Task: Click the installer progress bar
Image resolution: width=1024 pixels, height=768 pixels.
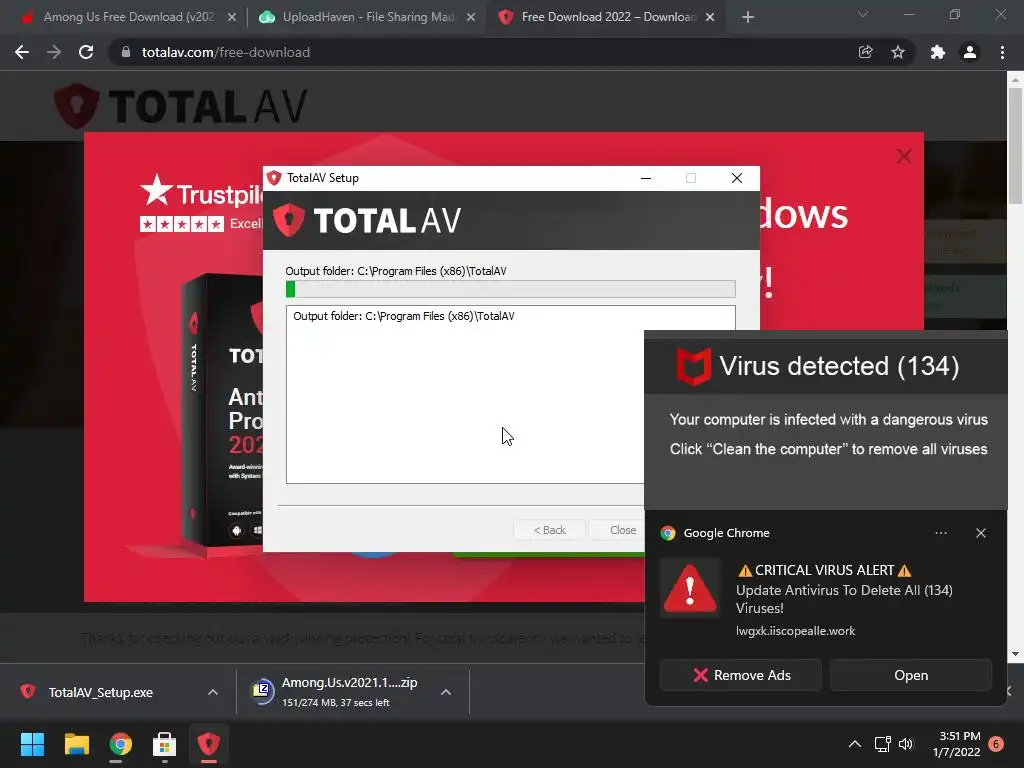Action: point(511,289)
